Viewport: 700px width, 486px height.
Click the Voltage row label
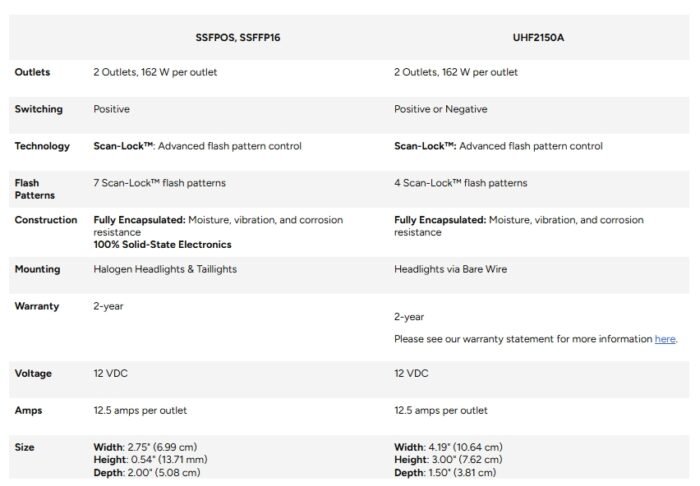(33, 373)
